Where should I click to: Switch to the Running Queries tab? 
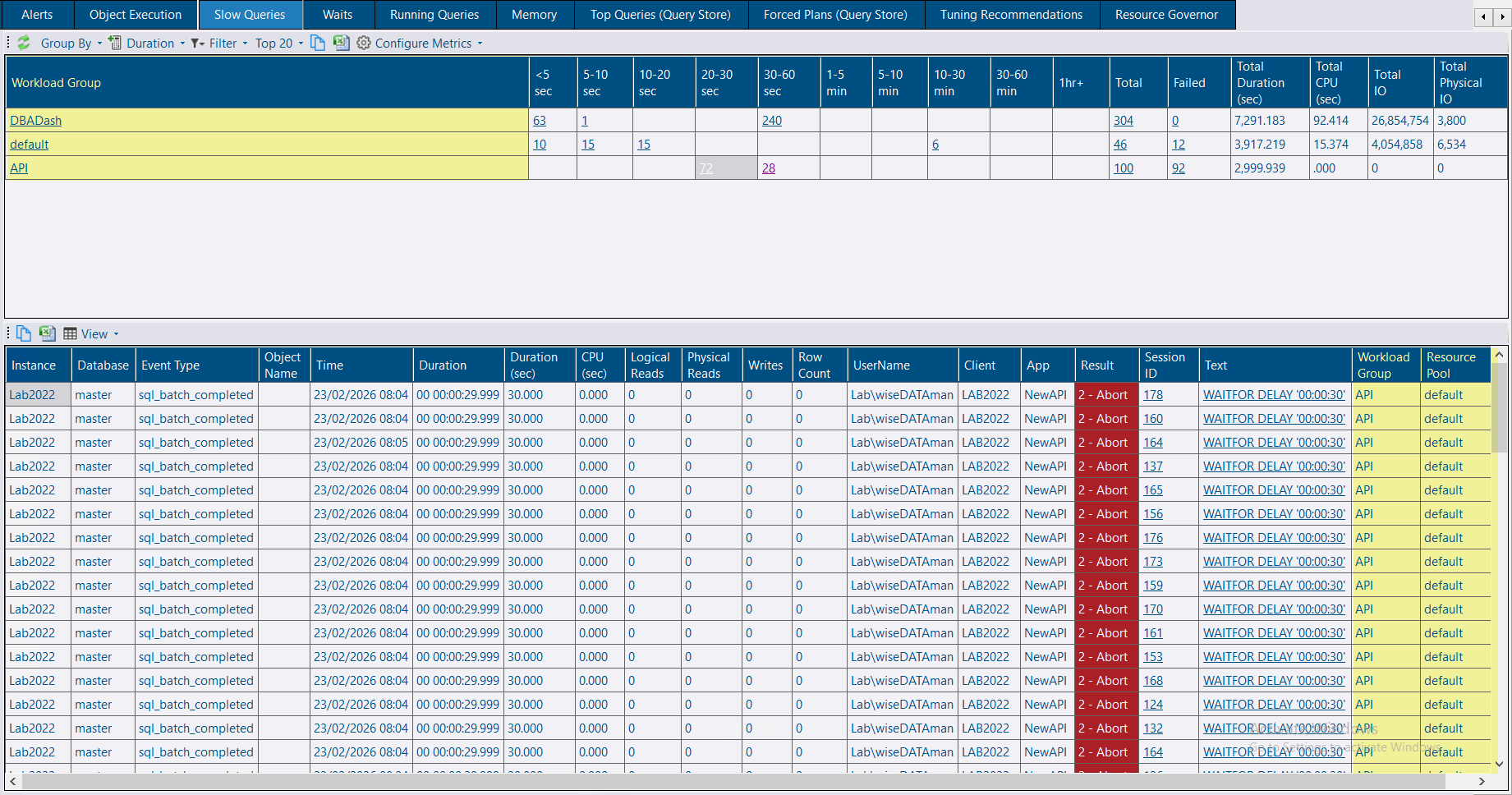click(434, 15)
